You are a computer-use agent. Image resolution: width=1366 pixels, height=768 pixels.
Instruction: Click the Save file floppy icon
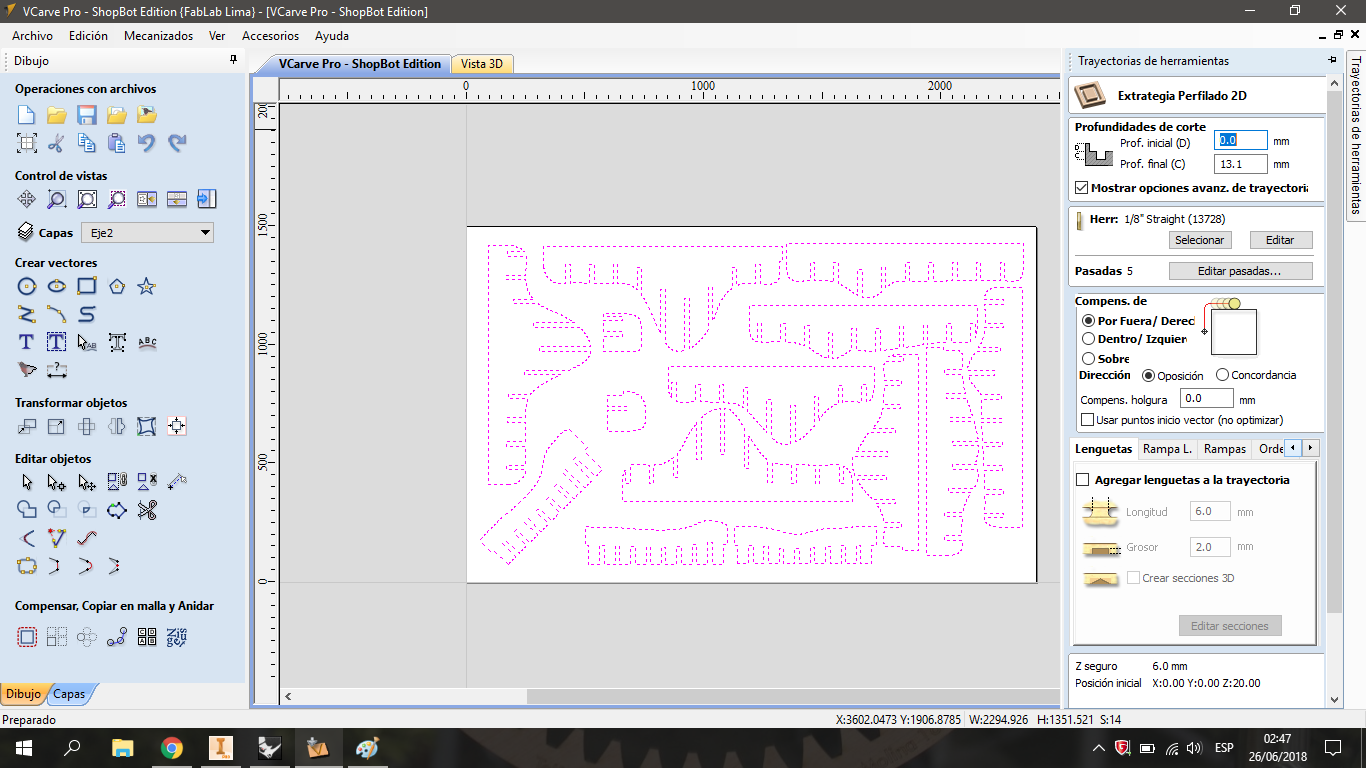87,114
